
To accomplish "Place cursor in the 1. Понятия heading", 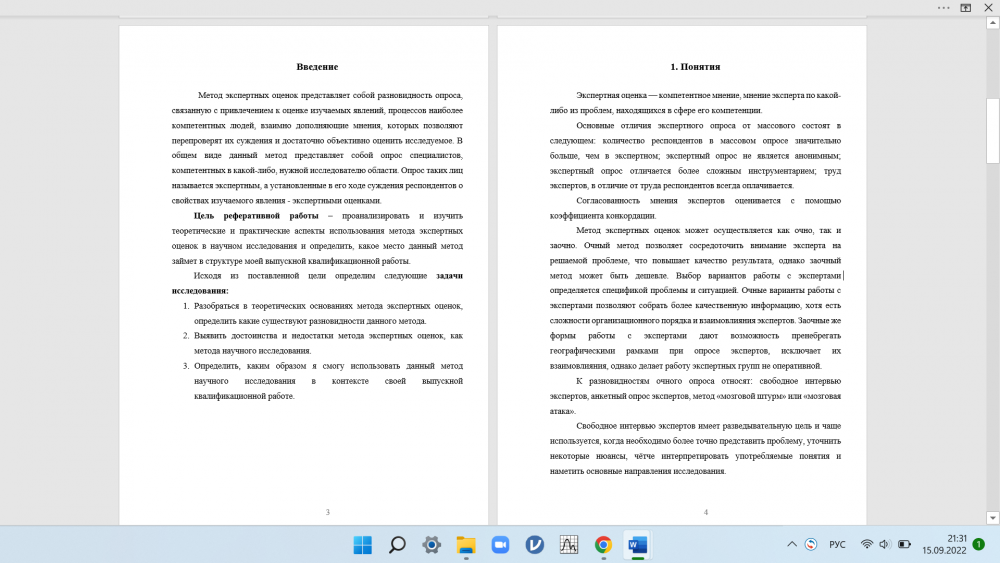I will [x=695, y=67].
